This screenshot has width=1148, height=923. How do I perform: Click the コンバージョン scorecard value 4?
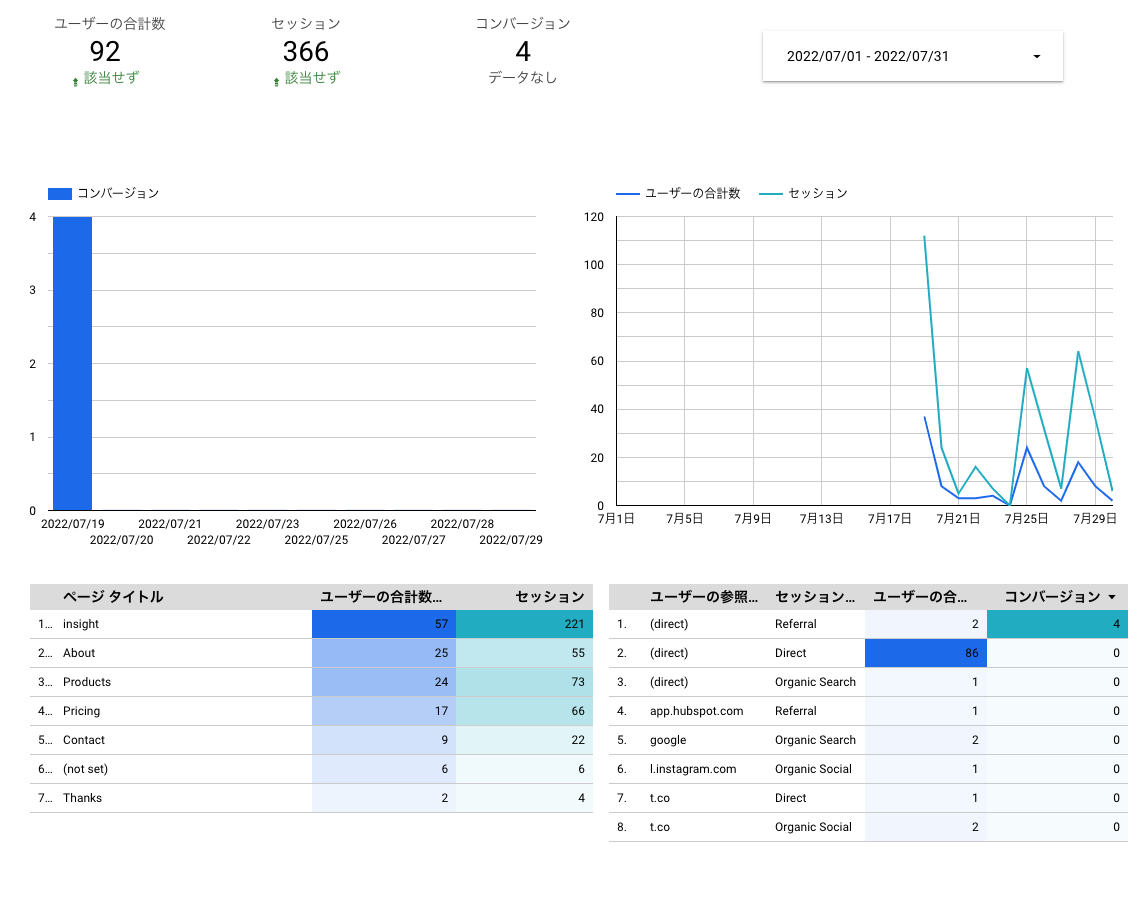[x=523, y=51]
